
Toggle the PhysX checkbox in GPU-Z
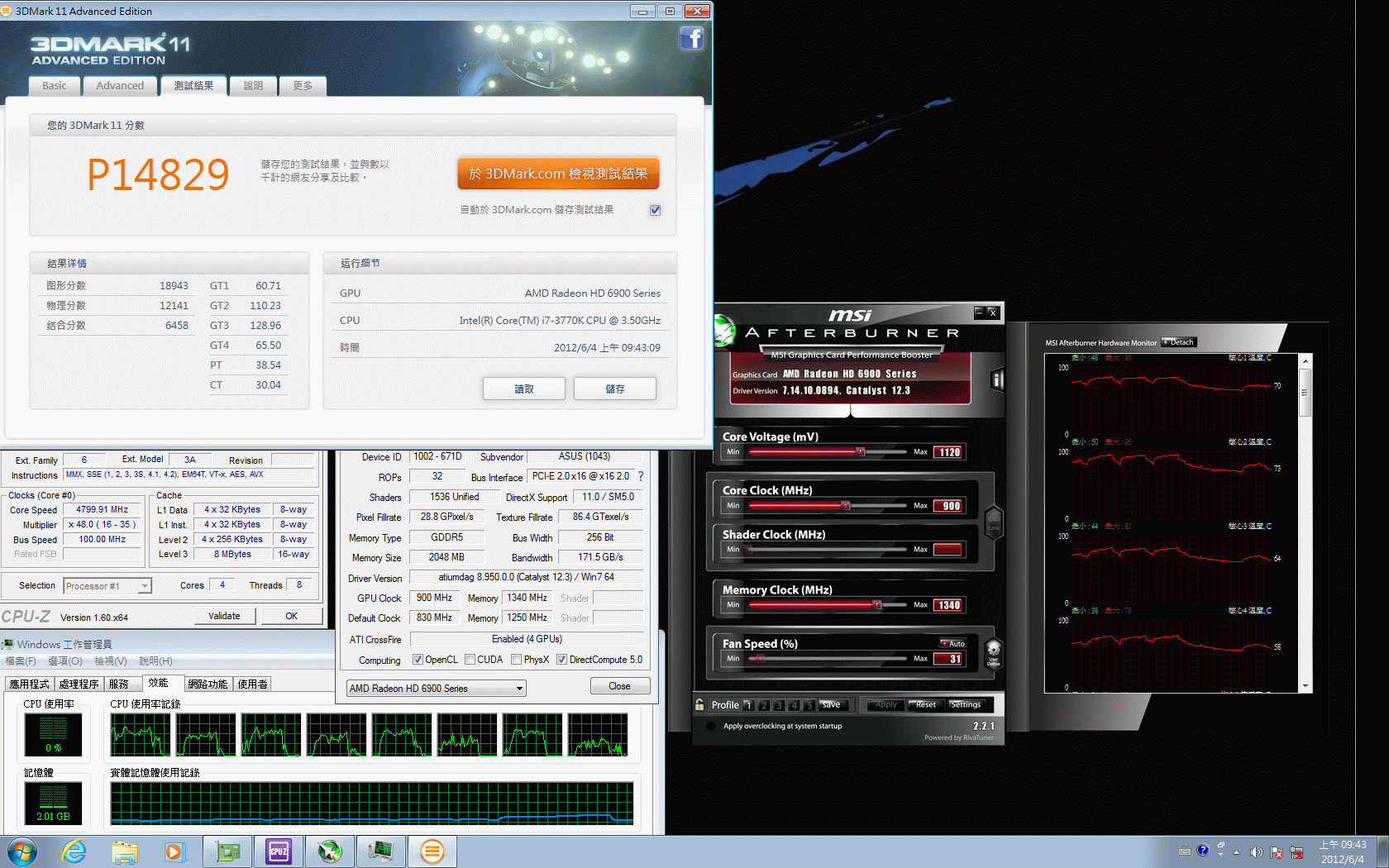(517, 660)
